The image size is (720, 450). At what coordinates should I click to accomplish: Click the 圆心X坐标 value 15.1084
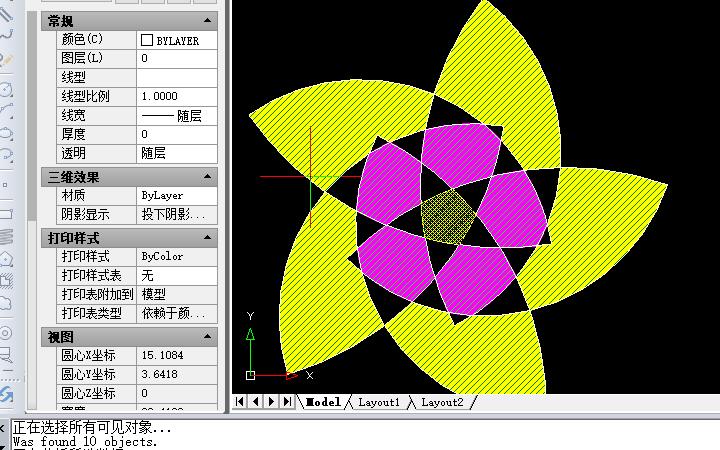tap(176, 356)
